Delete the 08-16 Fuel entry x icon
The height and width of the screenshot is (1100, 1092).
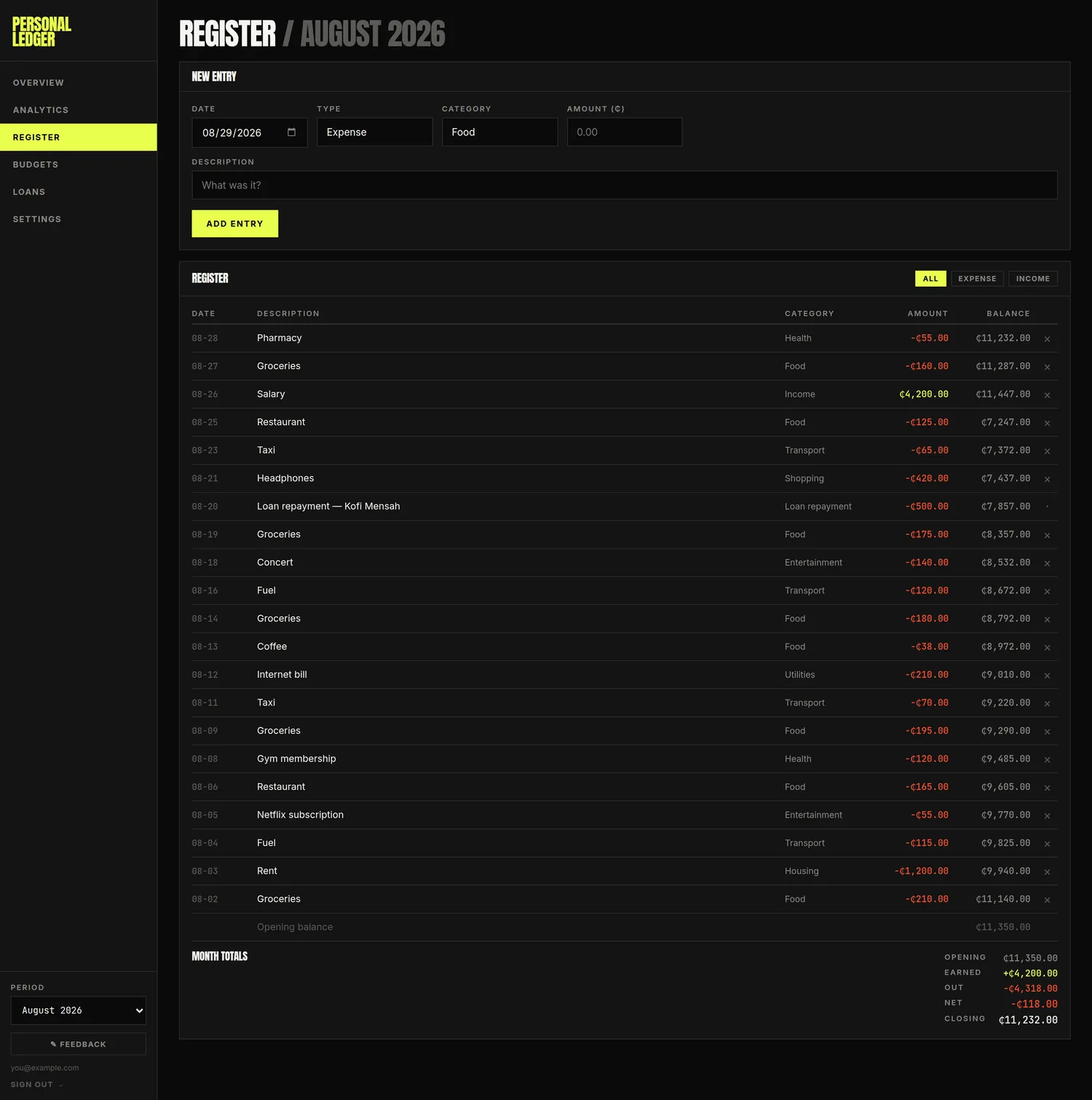click(x=1047, y=592)
